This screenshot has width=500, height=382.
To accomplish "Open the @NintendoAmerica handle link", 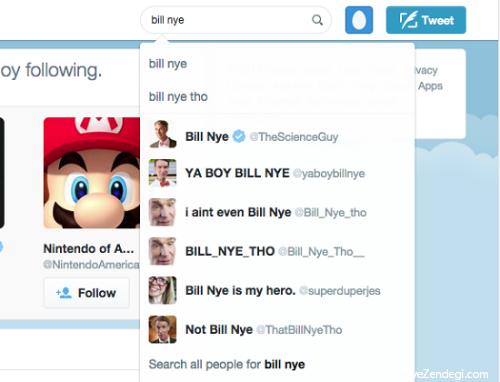I will (91, 265).
